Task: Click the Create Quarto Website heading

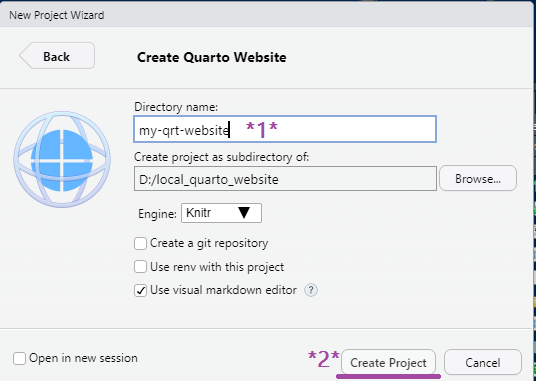Action: pos(212,57)
